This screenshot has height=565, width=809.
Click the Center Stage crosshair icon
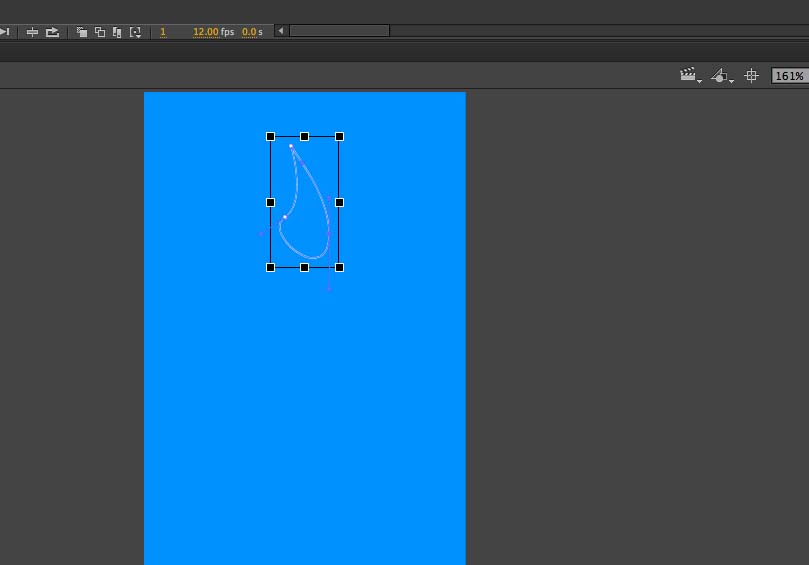pos(751,76)
